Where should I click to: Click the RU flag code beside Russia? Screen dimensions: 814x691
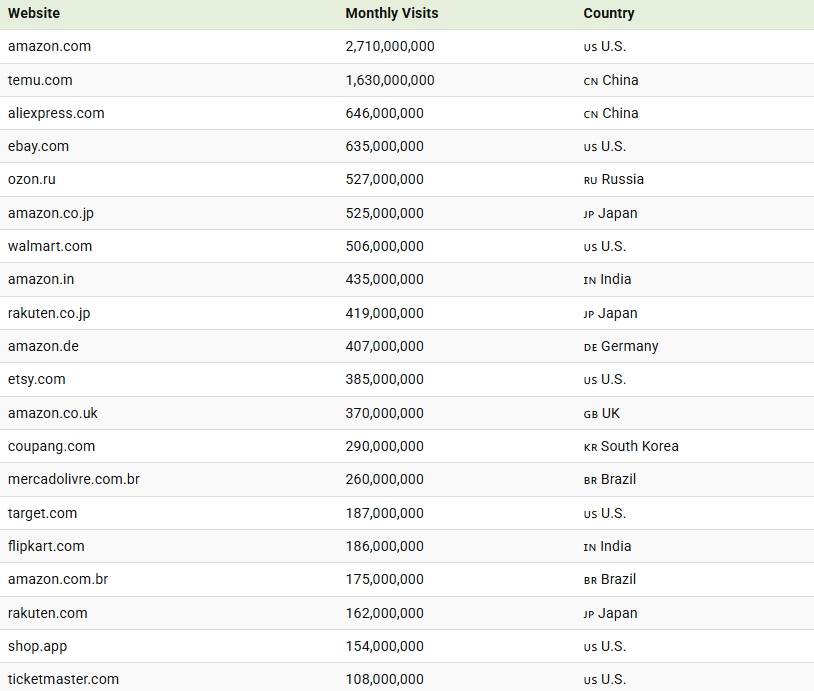pos(590,181)
